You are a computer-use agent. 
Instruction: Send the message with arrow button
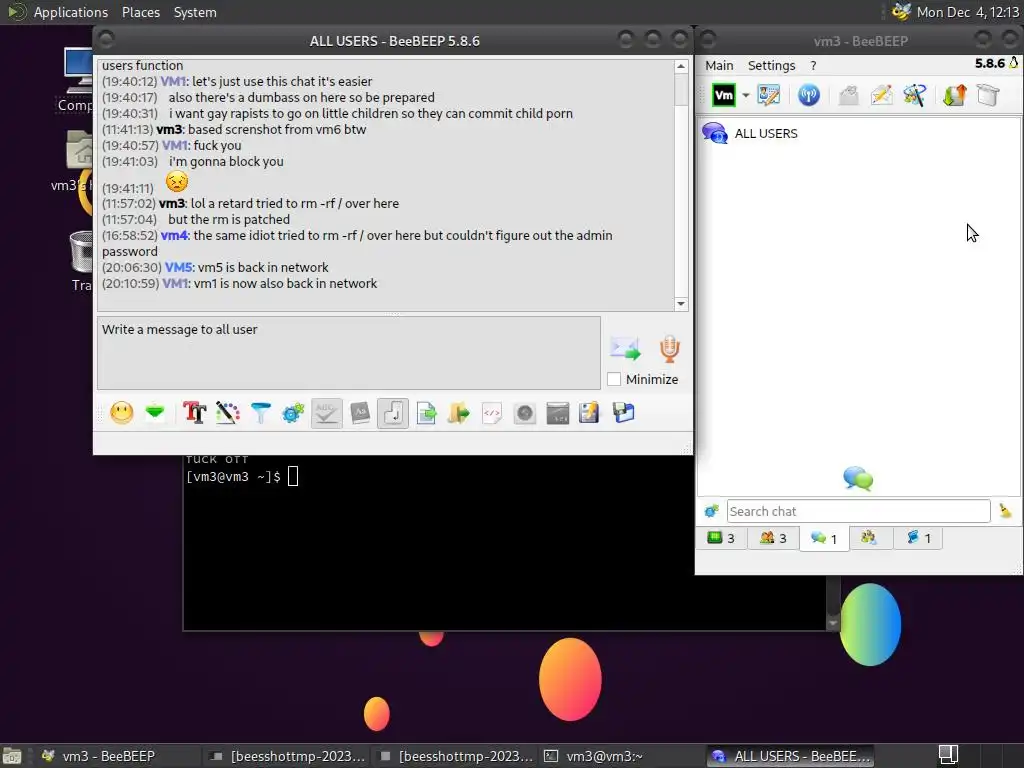pyautogui.click(x=625, y=348)
